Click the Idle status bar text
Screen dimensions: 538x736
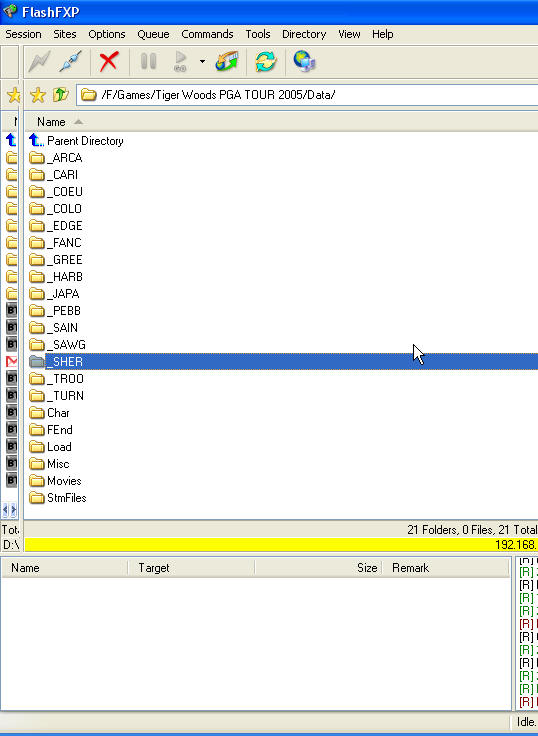[x=526, y=721]
